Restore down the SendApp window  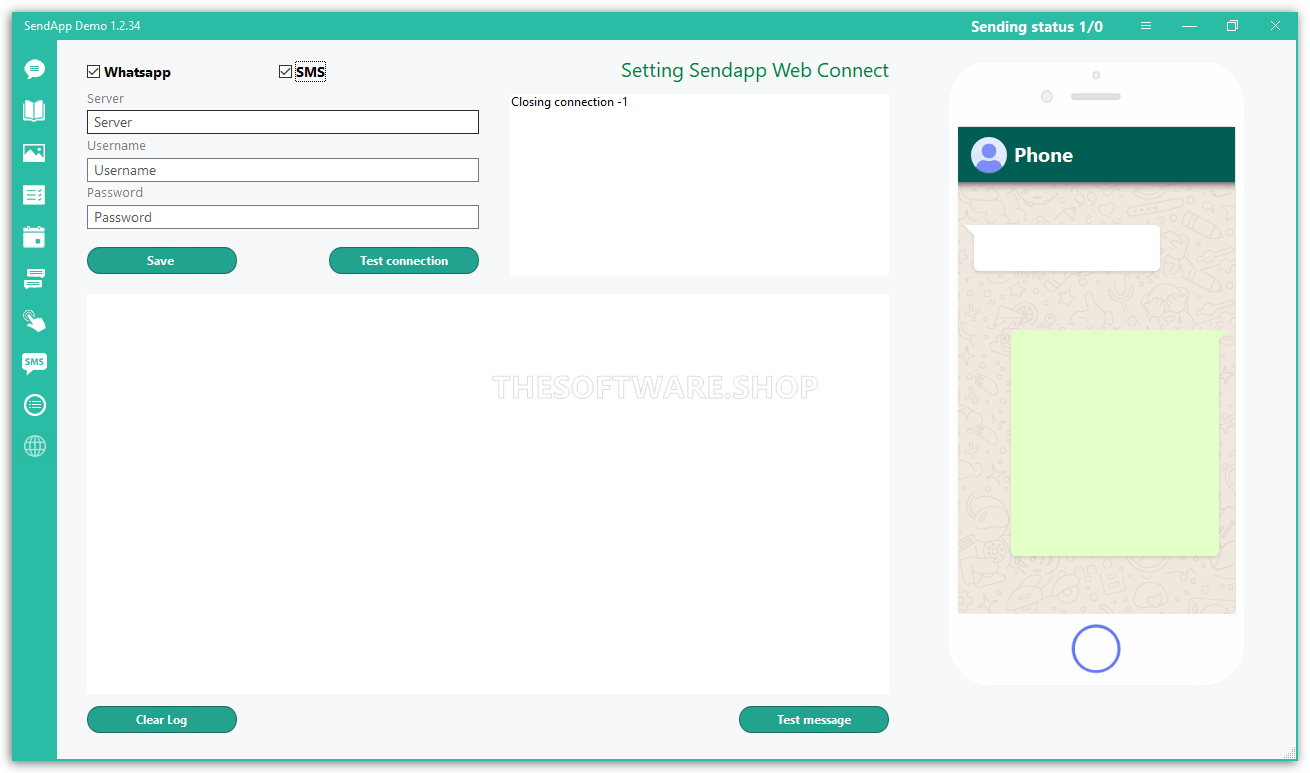pyautogui.click(x=1232, y=26)
